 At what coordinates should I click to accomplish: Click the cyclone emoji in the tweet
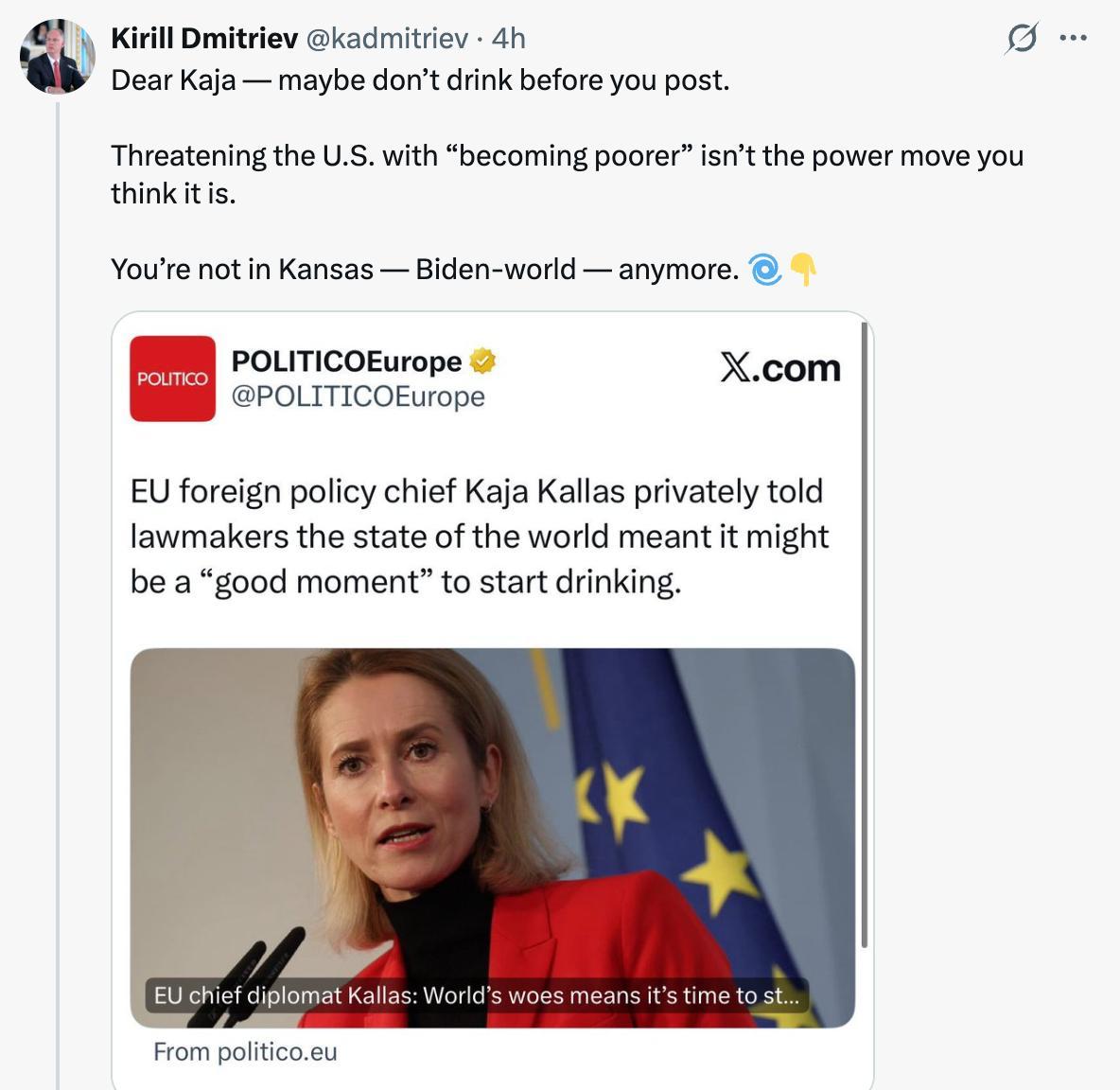[764, 270]
